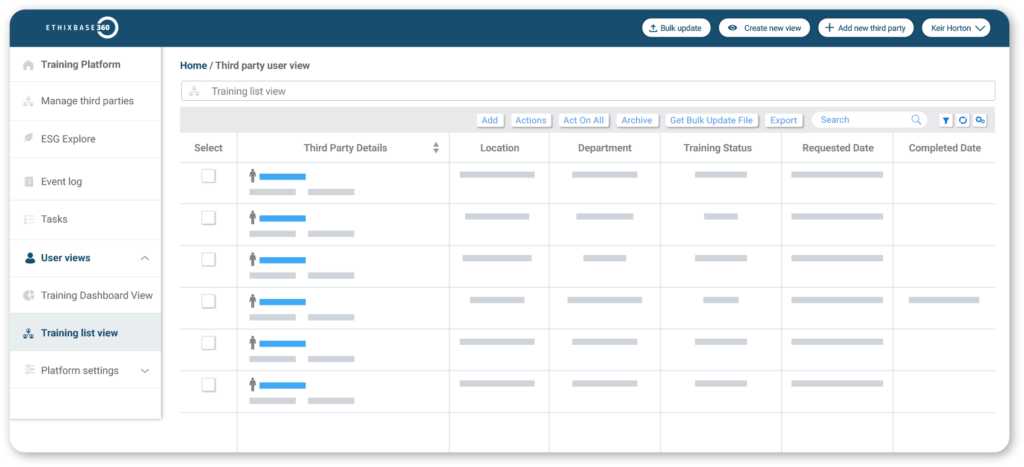Click the ESG Explore leaf icon
This screenshot has width=1024, height=467.
coord(29,139)
